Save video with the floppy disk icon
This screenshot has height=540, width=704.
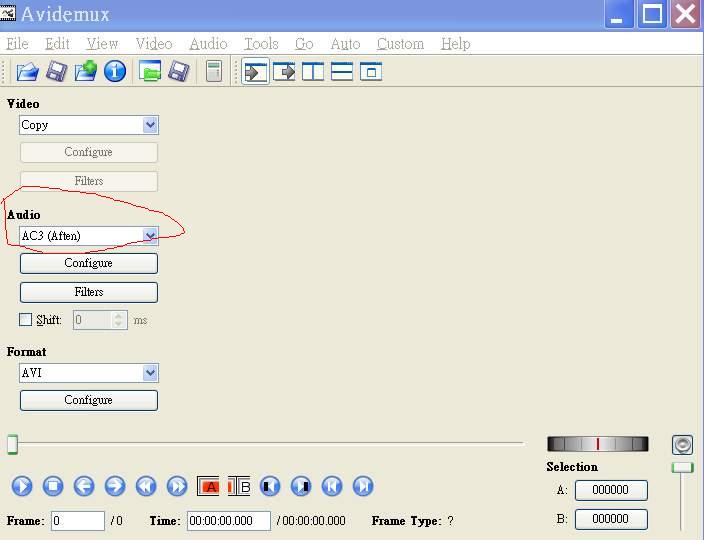[57, 71]
